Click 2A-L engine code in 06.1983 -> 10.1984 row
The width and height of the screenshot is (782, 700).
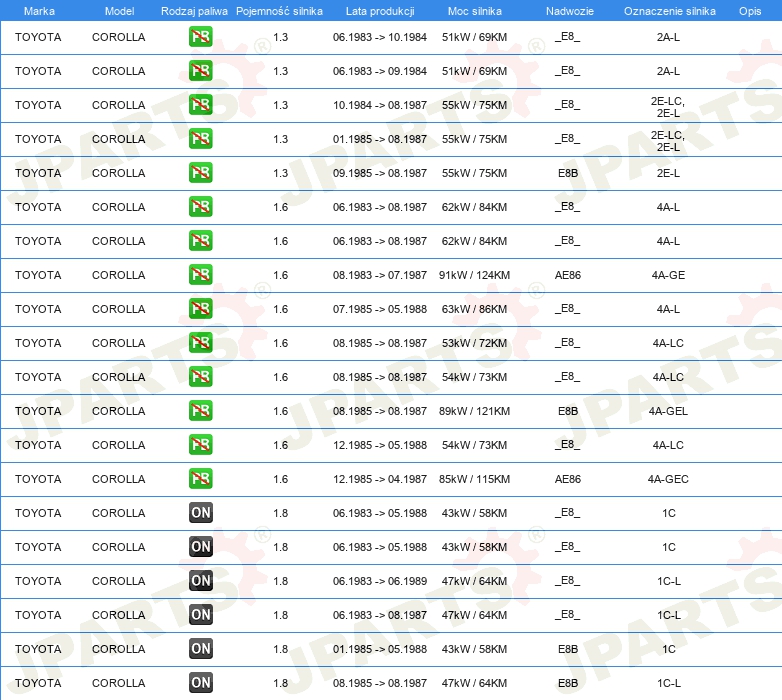coord(668,37)
